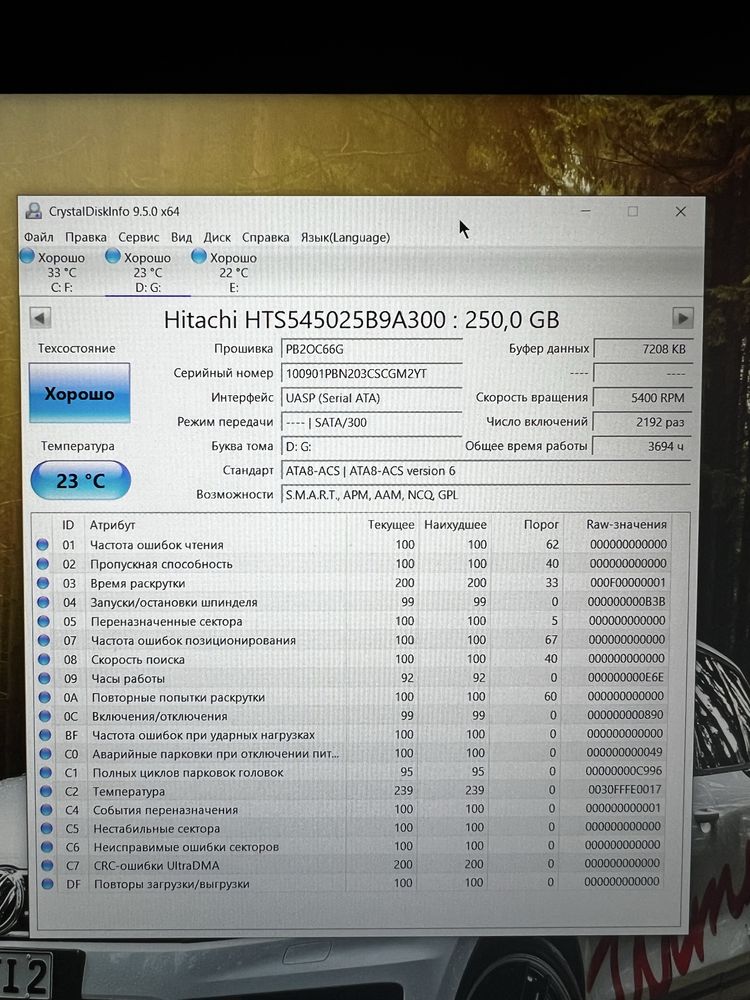Click the Атрибут column header
Image resolution: width=750 pixels, height=1000 pixels.
pos(112,525)
